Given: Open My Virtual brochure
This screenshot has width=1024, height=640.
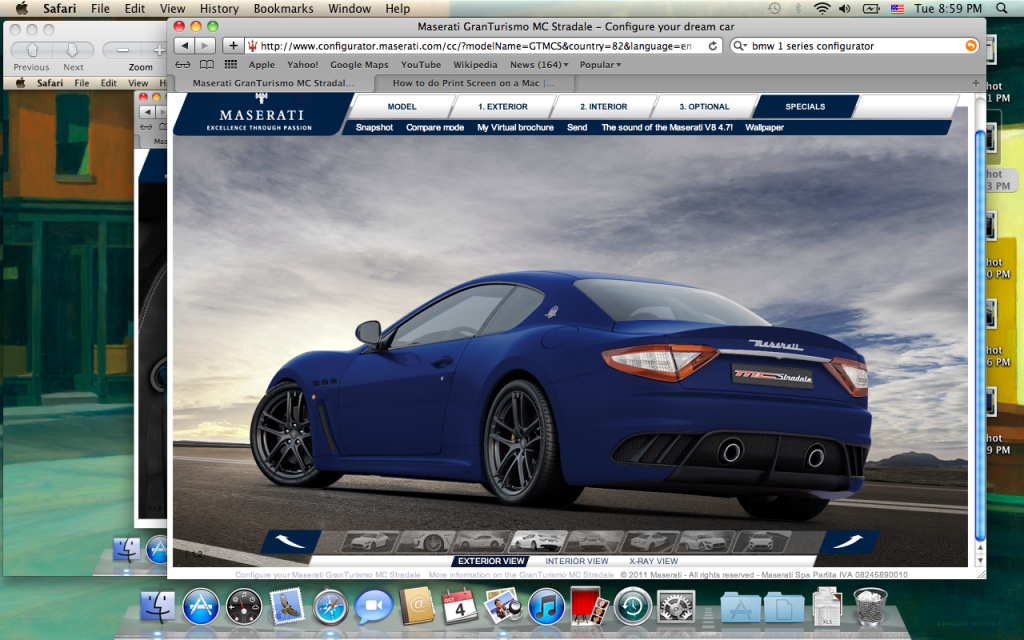Looking at the screenshot, I should [x=515, y=127].
